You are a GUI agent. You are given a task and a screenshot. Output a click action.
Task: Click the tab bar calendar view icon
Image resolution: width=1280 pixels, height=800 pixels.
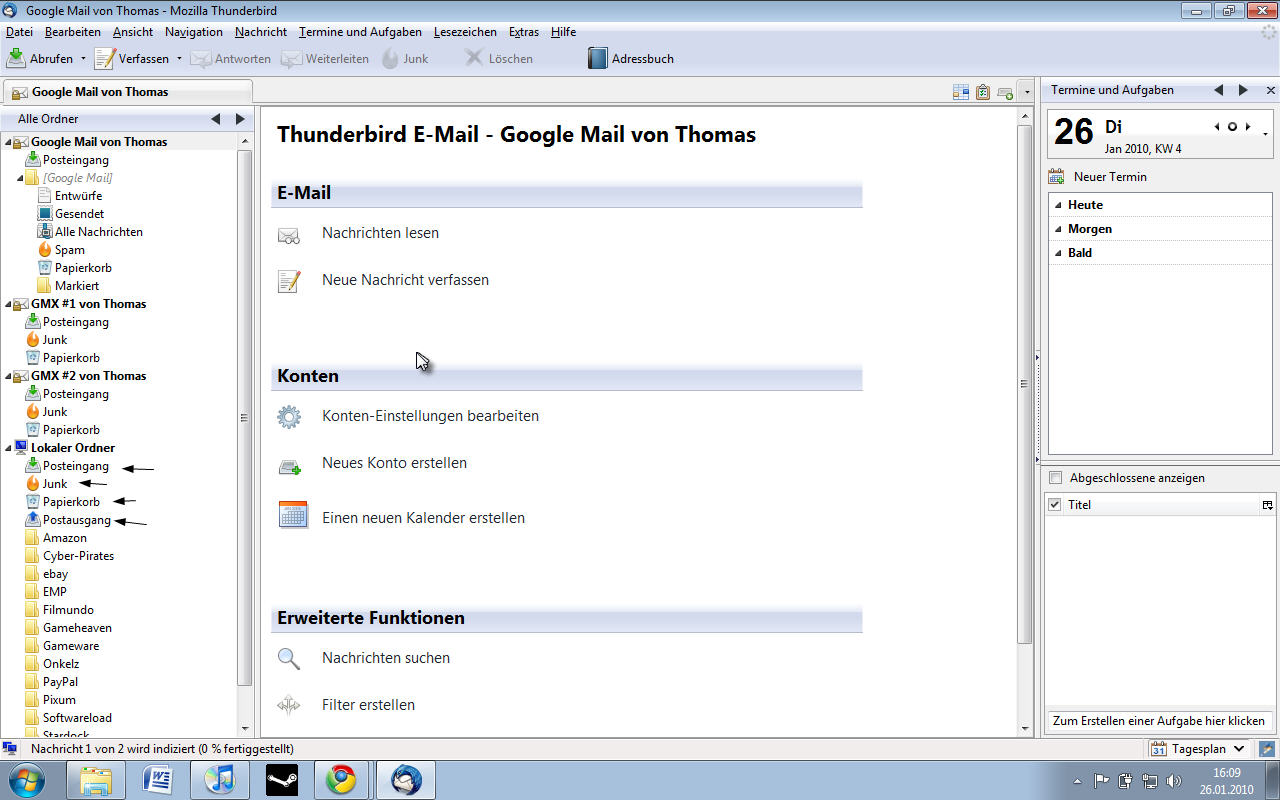tap(961, 92)
